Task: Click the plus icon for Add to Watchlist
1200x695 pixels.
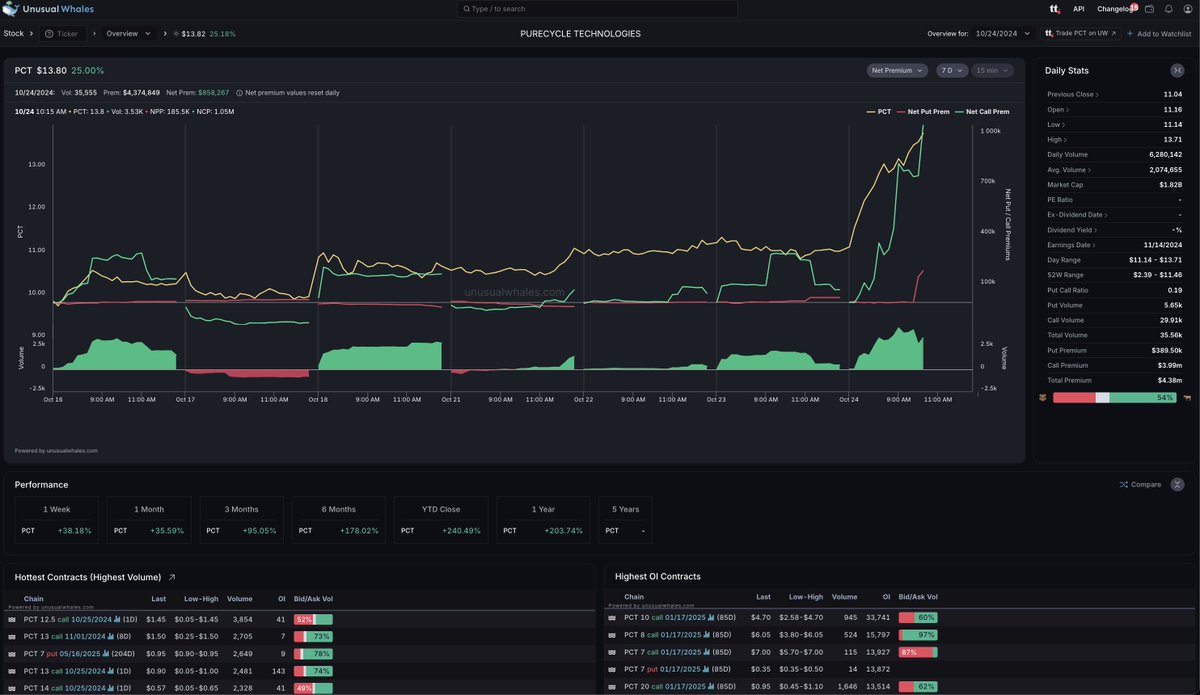Action: click(1130, 34)
